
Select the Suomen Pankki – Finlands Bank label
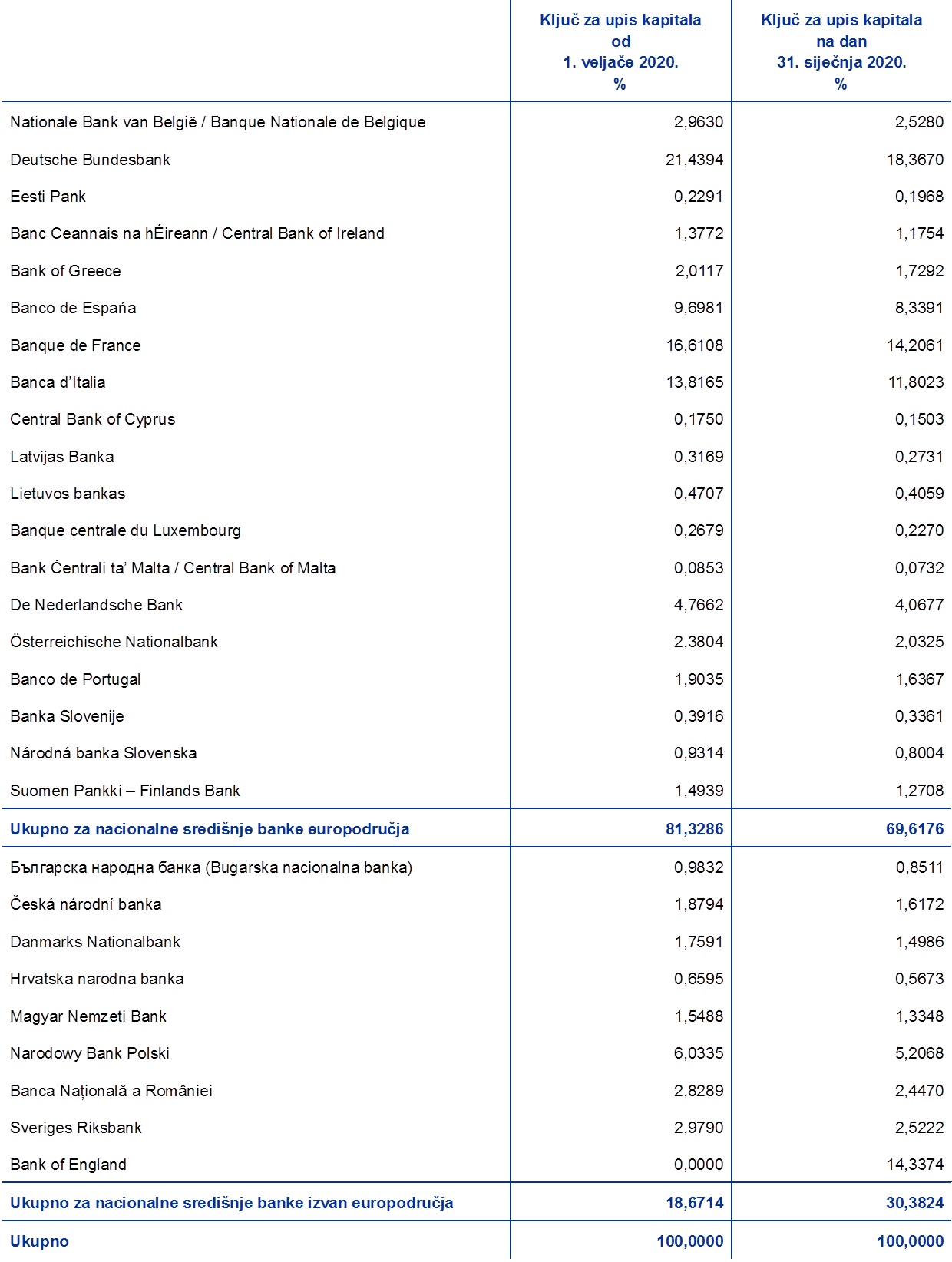125,791
